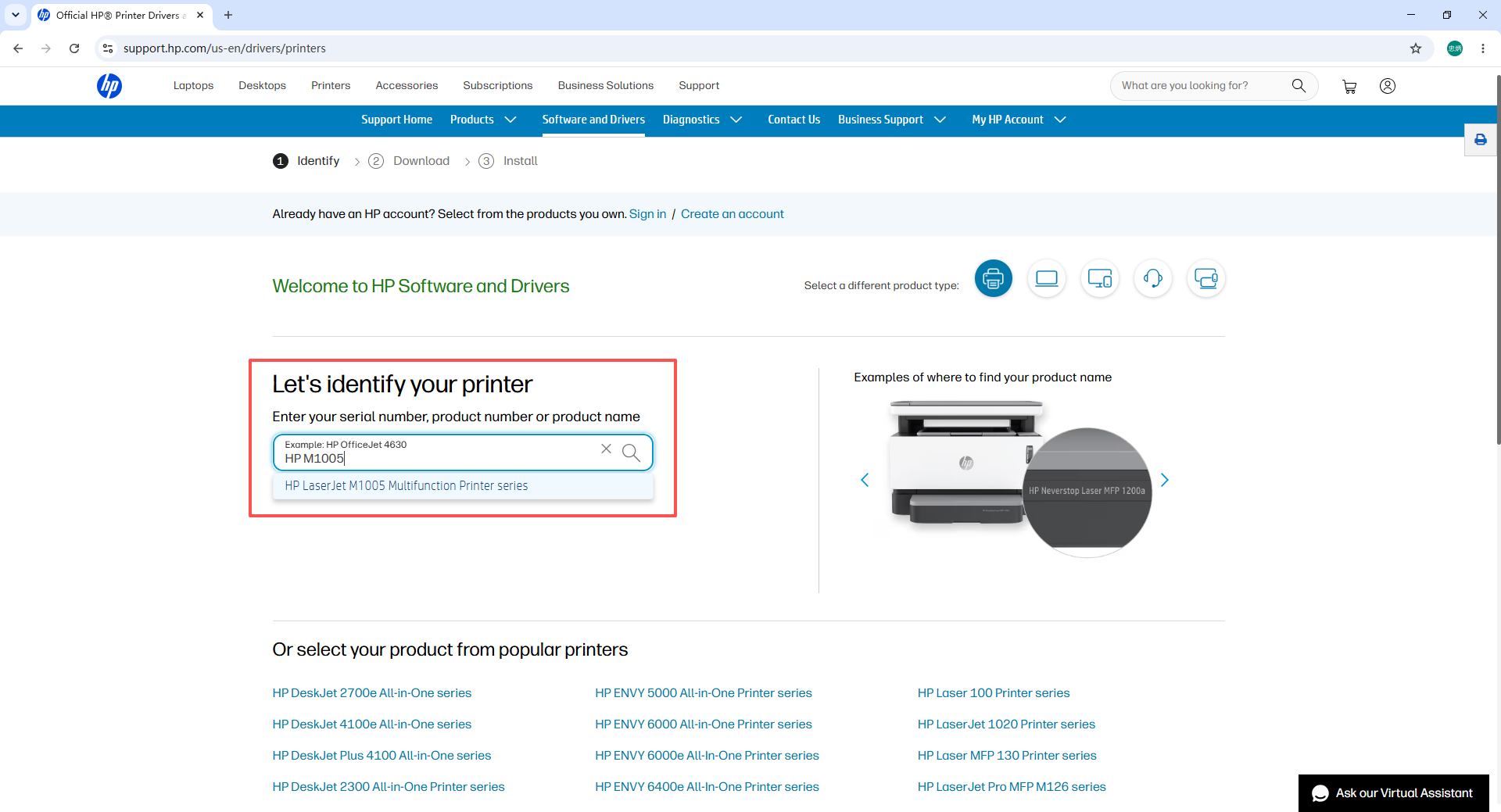Open HP DeskJet 4100e All-in-One series

coord(372,724)
